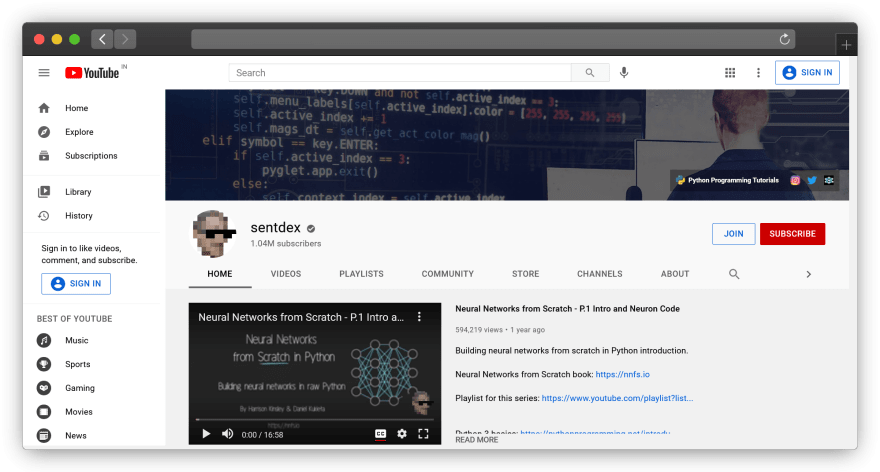Click the search magnifier button
Screen dimensions: 880x472
coord(590,73)
